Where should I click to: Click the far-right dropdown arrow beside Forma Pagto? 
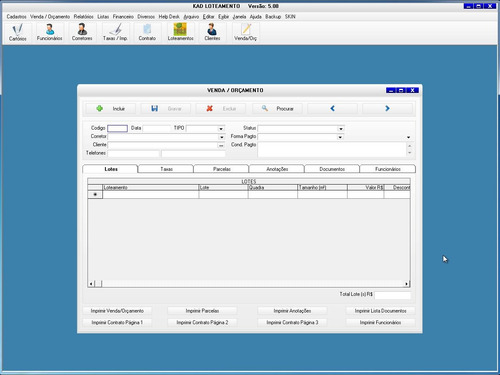click(408, 137)
